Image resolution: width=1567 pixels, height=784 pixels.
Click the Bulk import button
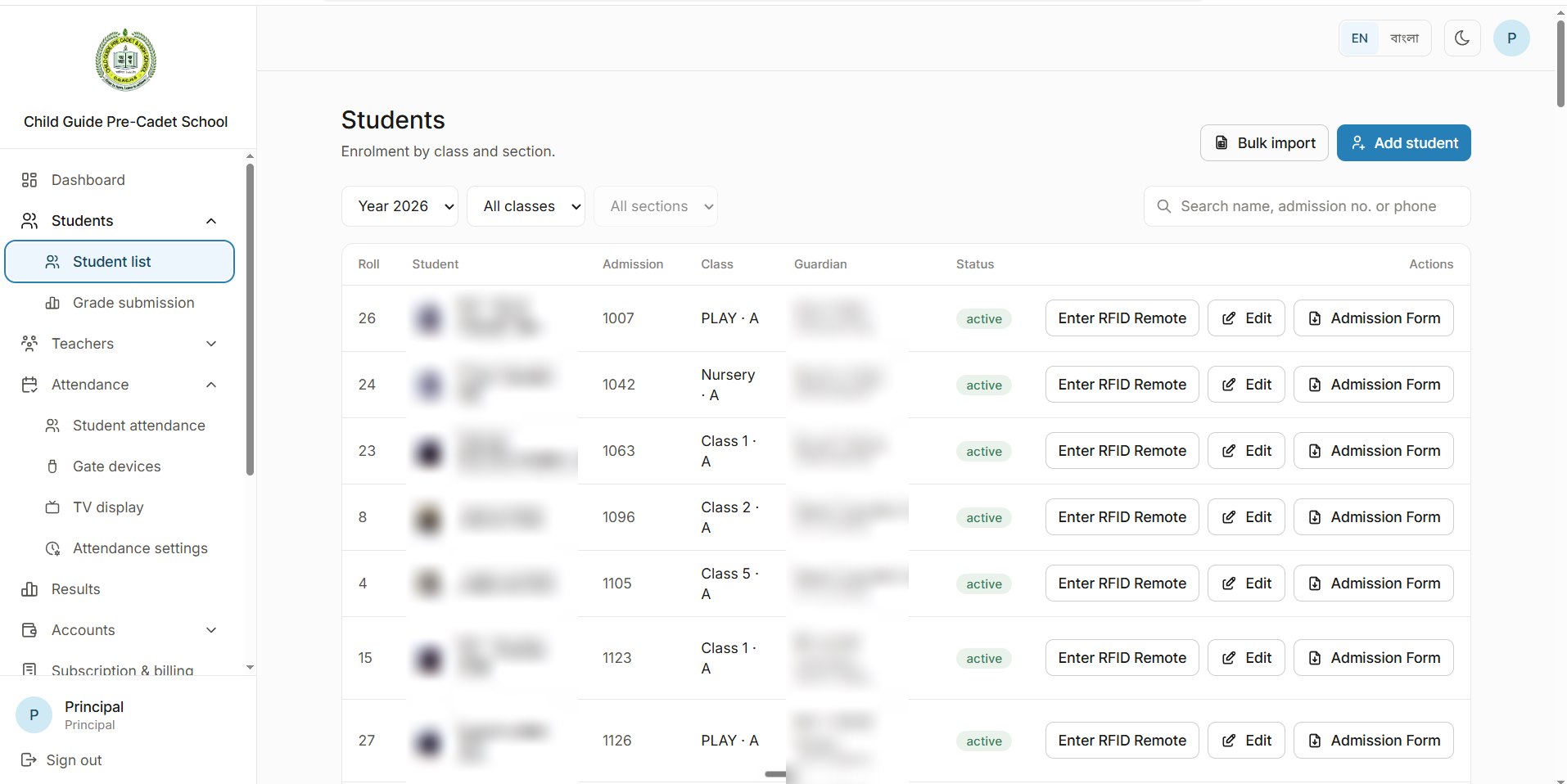1264,143
